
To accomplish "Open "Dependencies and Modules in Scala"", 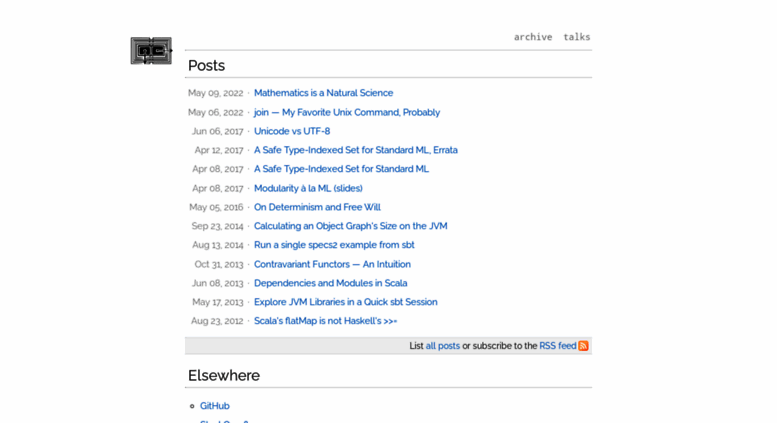I will click(331, 283).
